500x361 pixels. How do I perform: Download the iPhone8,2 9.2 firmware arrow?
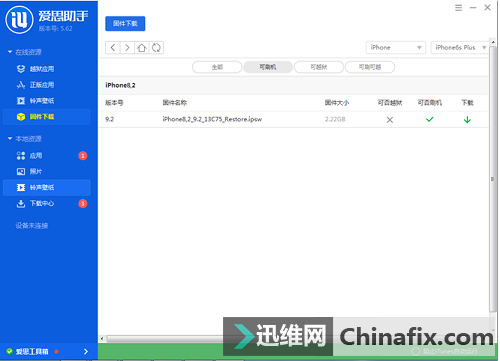pyautogui.click(x=467, y=119)
